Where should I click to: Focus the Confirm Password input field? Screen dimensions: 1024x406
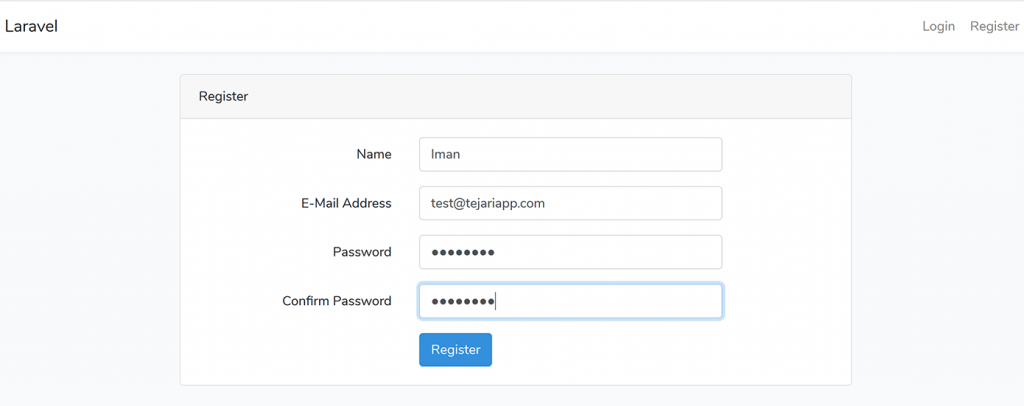(600, 301)
